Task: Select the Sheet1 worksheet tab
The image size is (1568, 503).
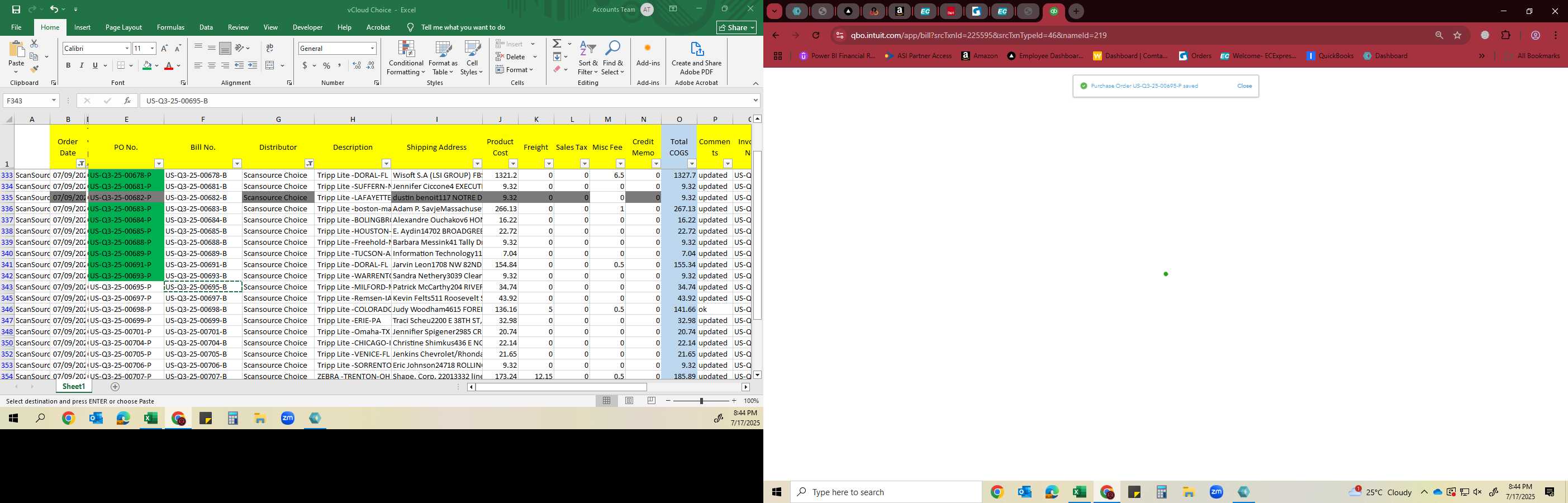Action: 74,387
